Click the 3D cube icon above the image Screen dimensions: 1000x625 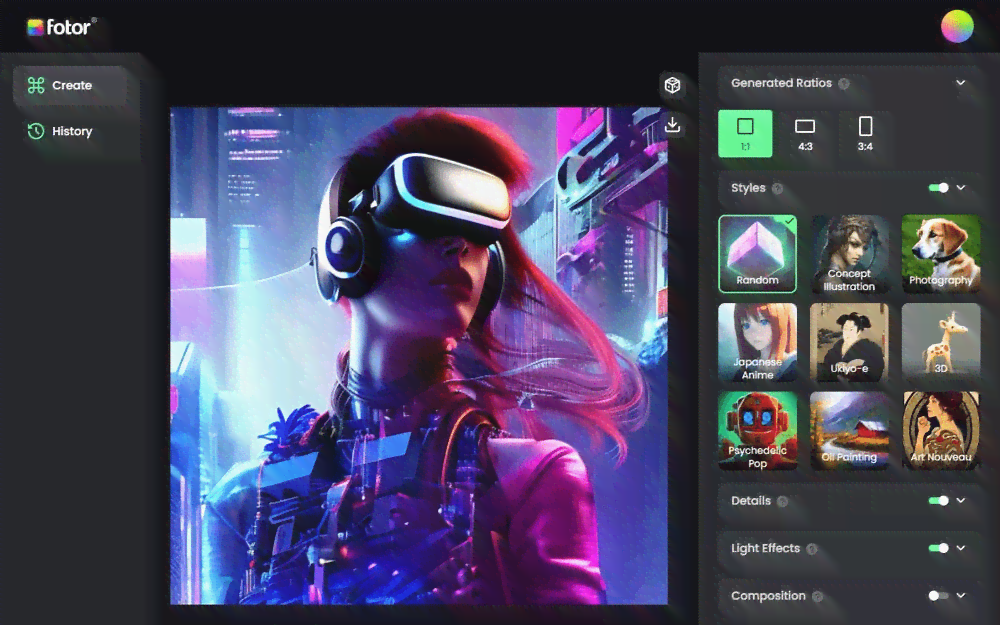click(672, 85)
